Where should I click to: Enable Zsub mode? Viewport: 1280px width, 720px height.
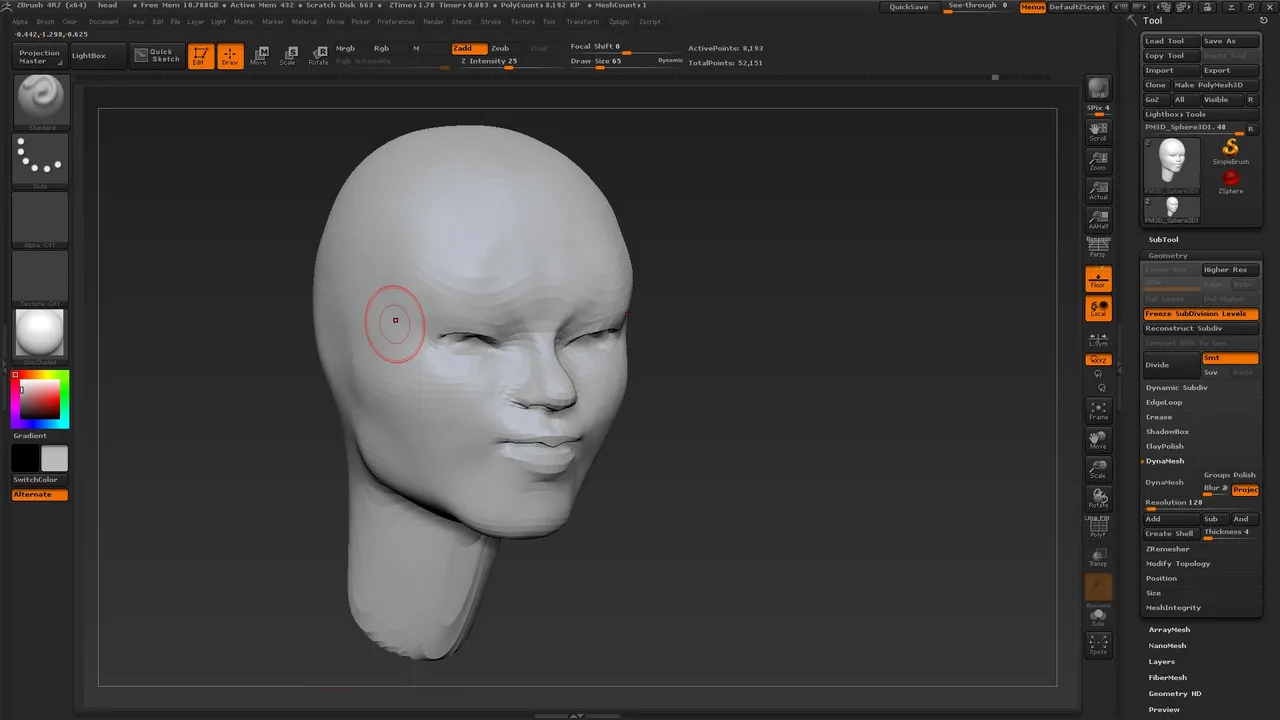tap(500, 48)
